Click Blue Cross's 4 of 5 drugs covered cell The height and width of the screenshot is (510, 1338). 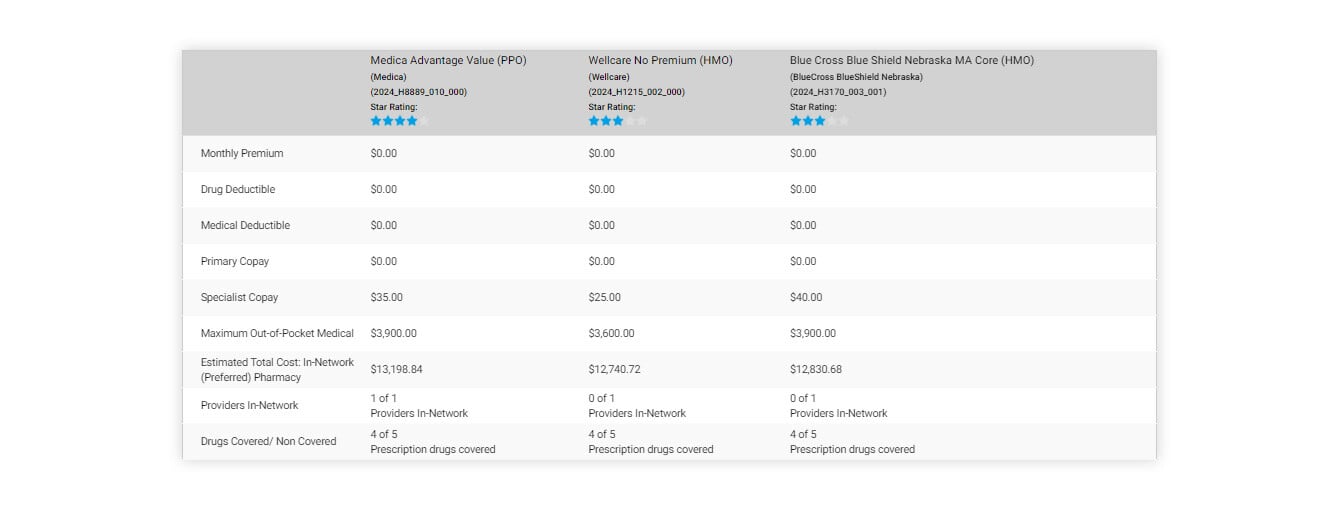[853, 441]
